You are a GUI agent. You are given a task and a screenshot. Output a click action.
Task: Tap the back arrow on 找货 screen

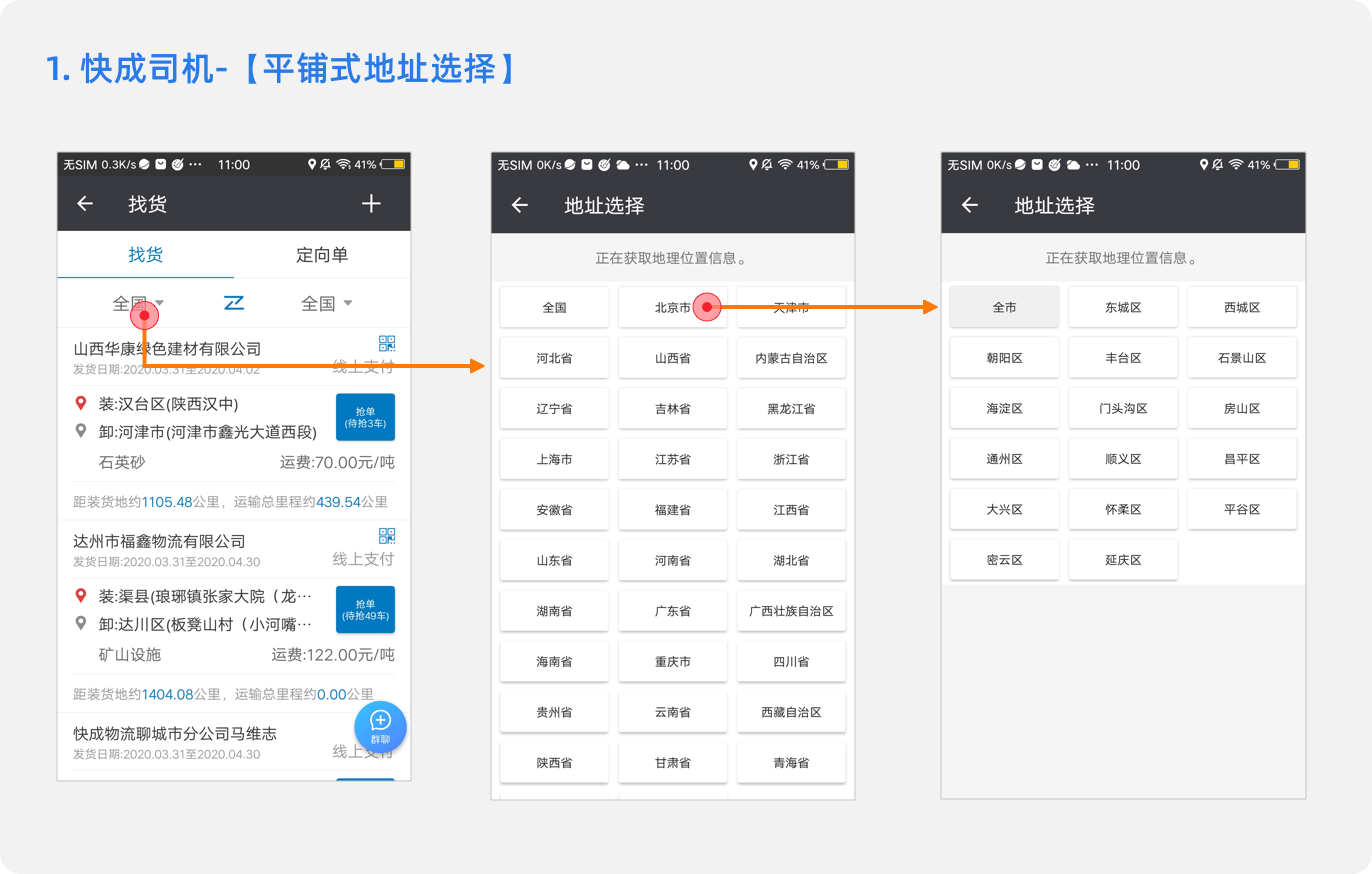[85, 204]
